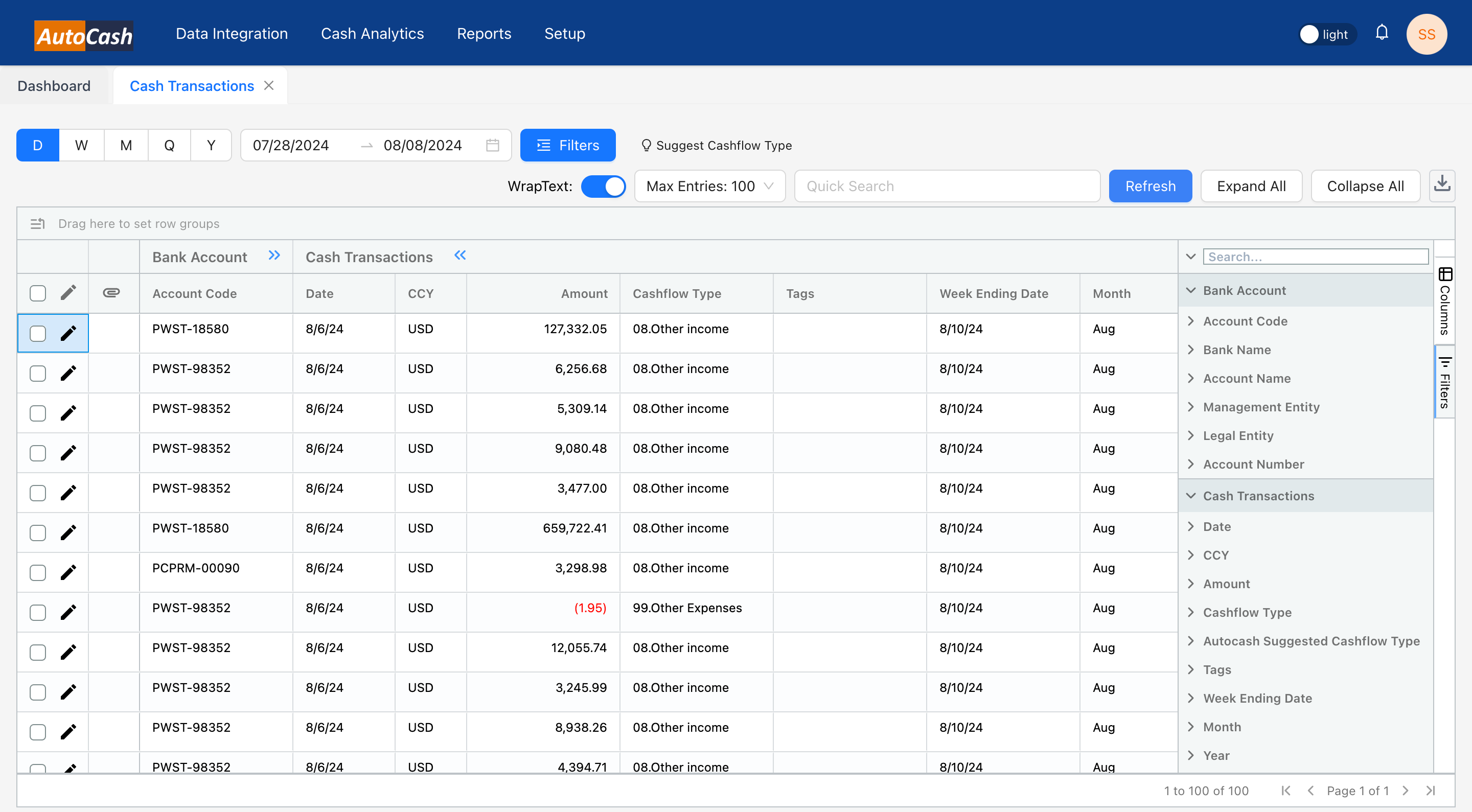The width and height of the screenshot is (1472, 812).
Task: Click the paperclip attachment column icon
Action: pyautogui.click(x=110, y=293)
